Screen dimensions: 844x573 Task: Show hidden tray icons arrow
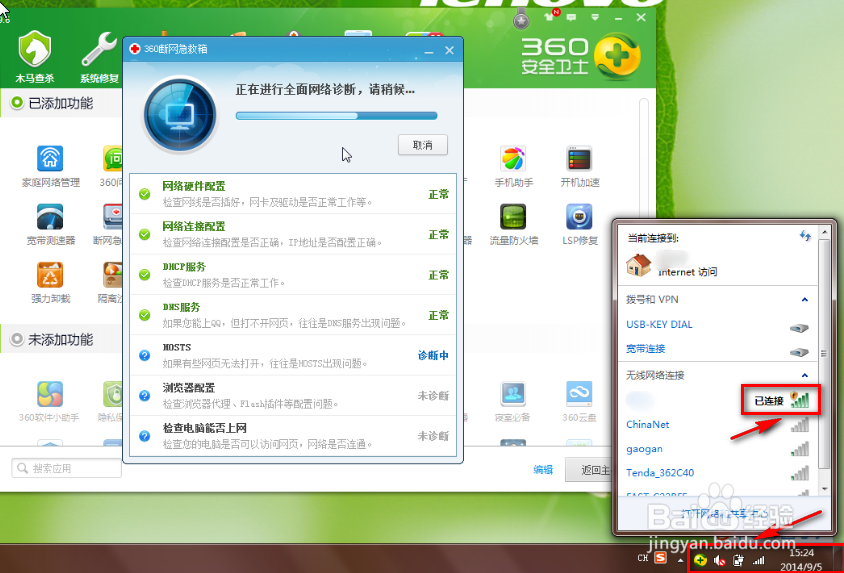click(681, 560)
